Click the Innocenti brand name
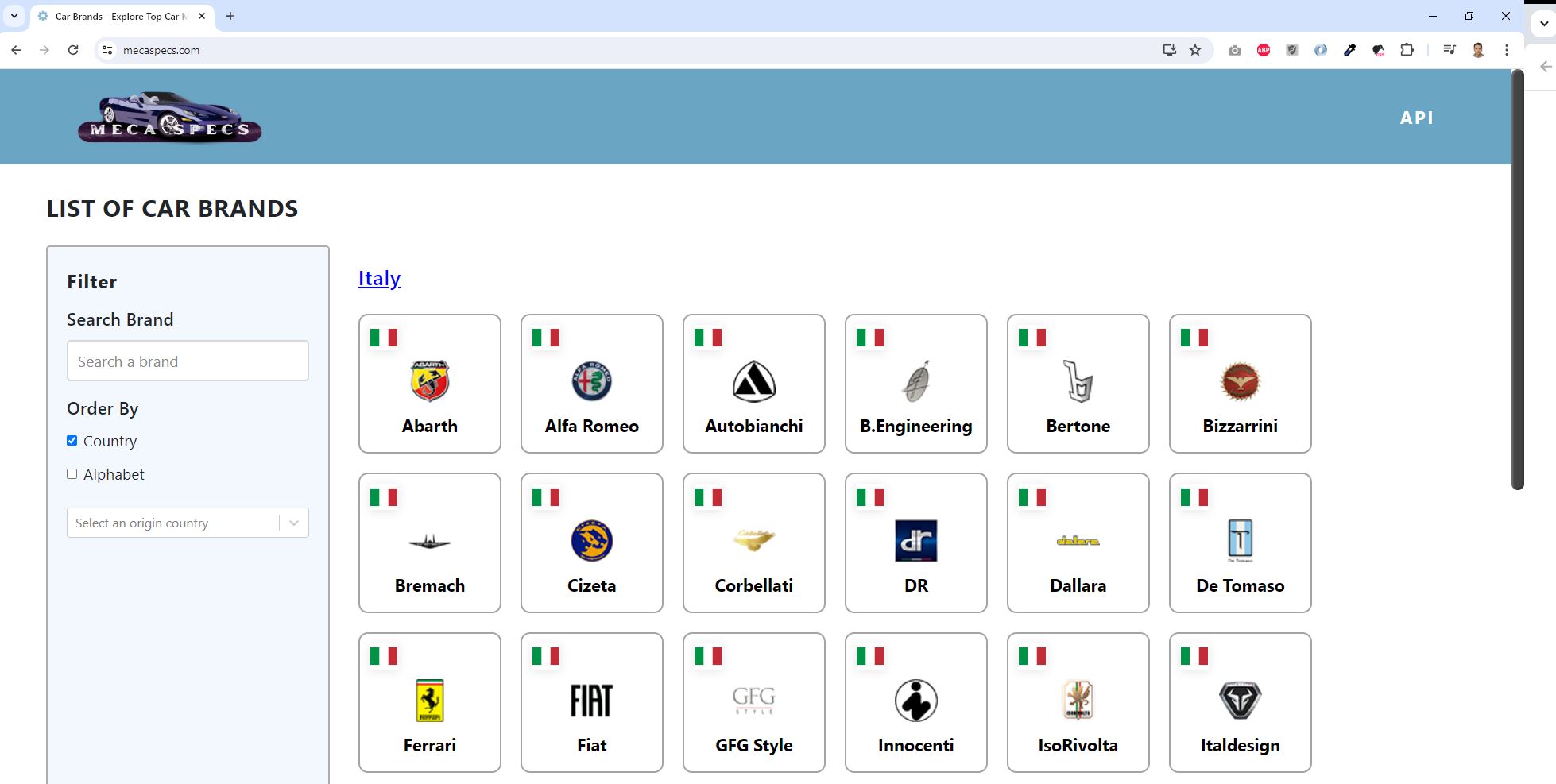 tap(916, 745)
